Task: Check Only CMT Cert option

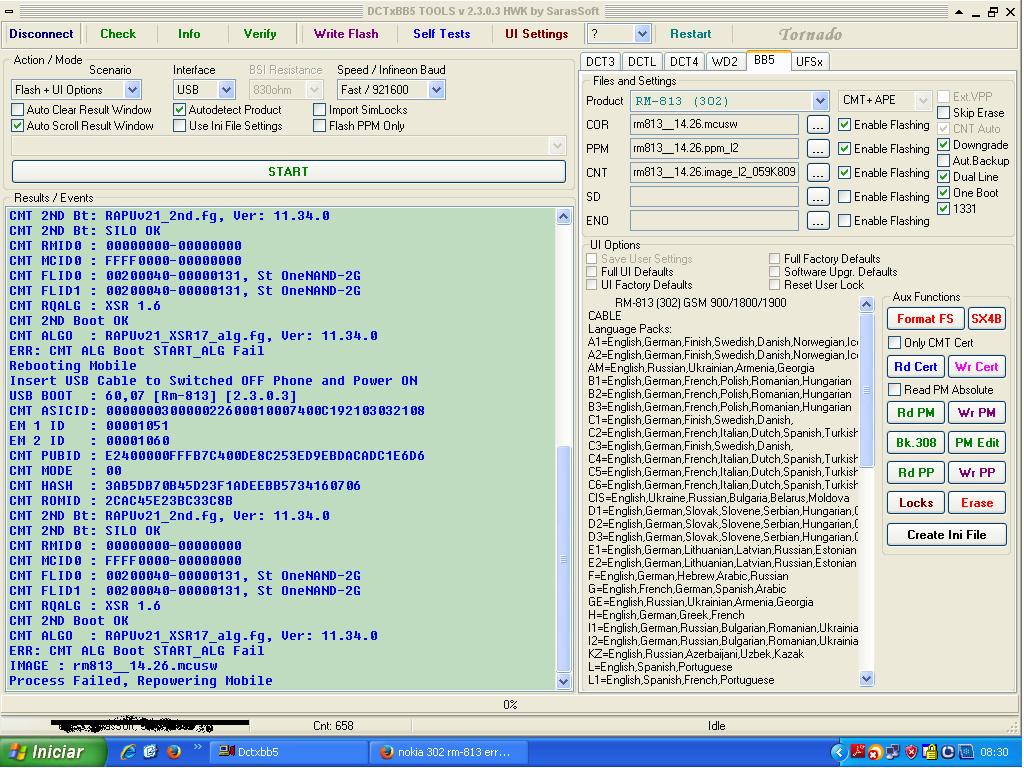Action: pos(895,343)
